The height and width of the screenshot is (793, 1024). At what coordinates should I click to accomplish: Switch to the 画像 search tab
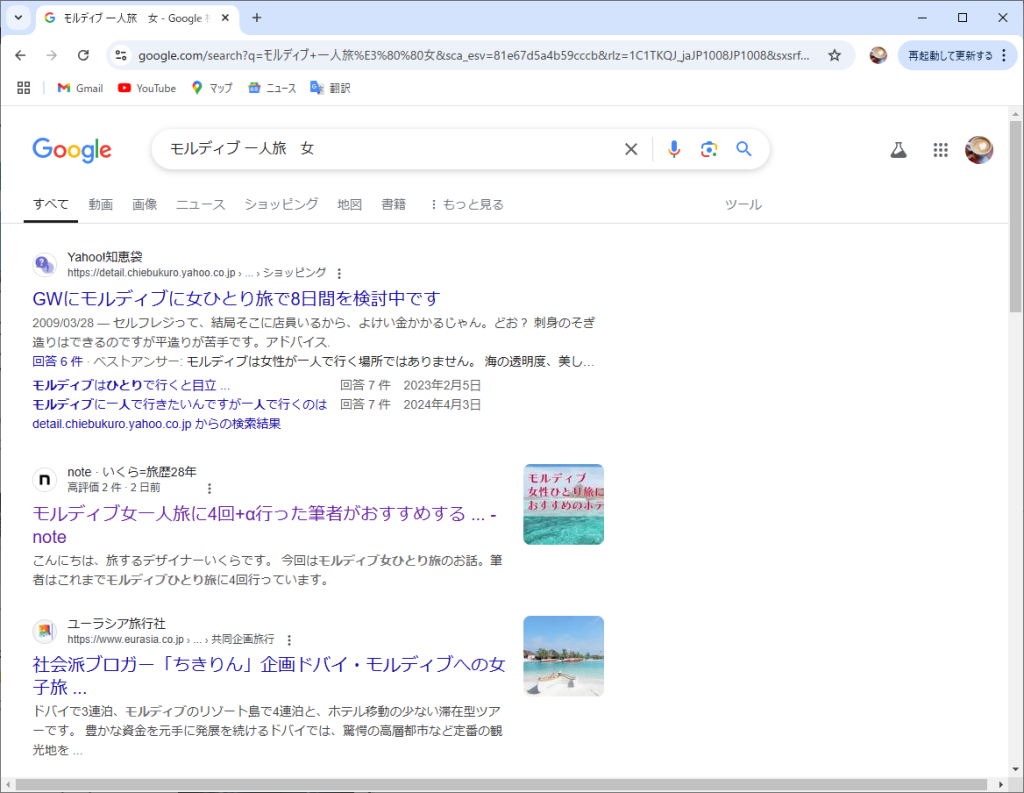[145, 204]
